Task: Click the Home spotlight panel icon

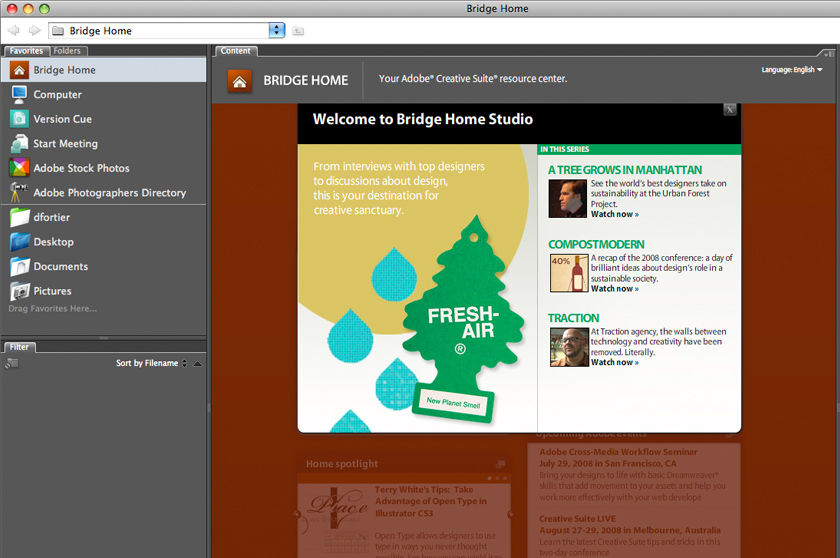Action: pos(500,464)
